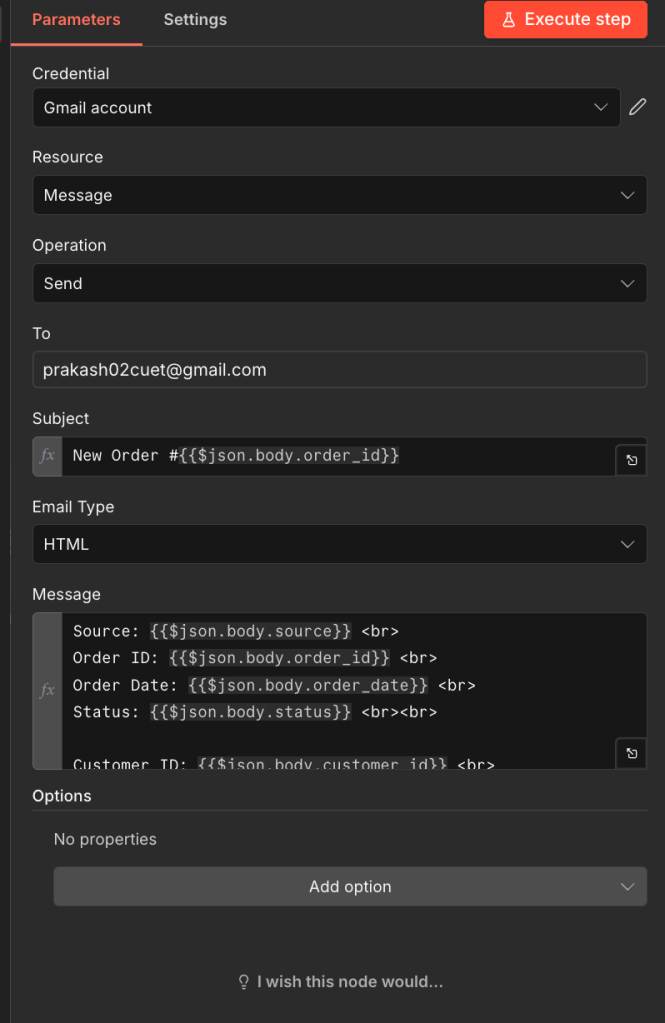Click the lightbulb icon near the feedback link
The height and width of the screenshot is (1023, 665).
pos(243,982)
